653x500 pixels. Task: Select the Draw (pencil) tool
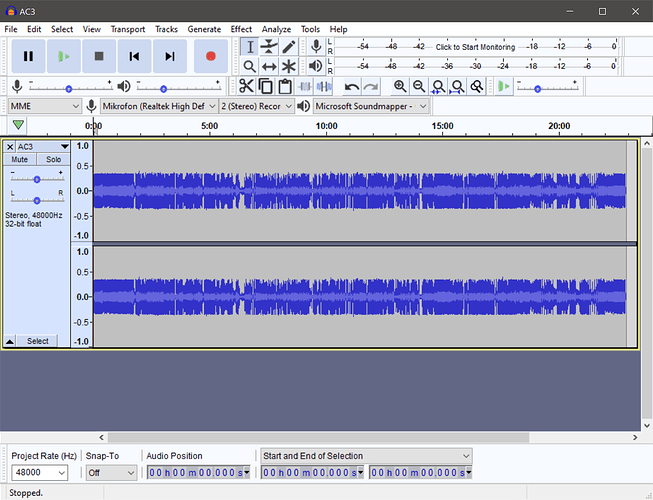[289, 47]
